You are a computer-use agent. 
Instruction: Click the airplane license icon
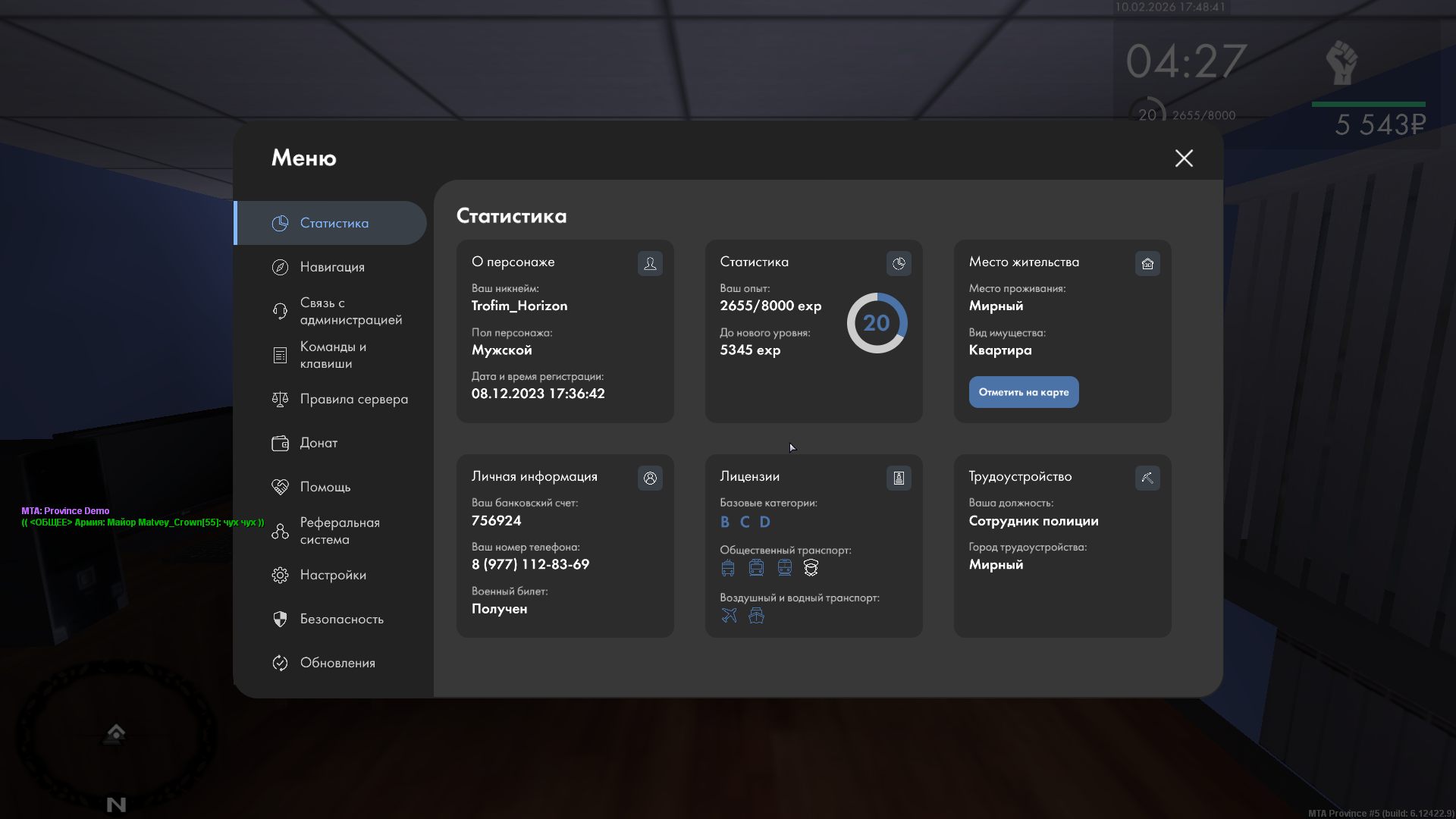click(729, 615)
